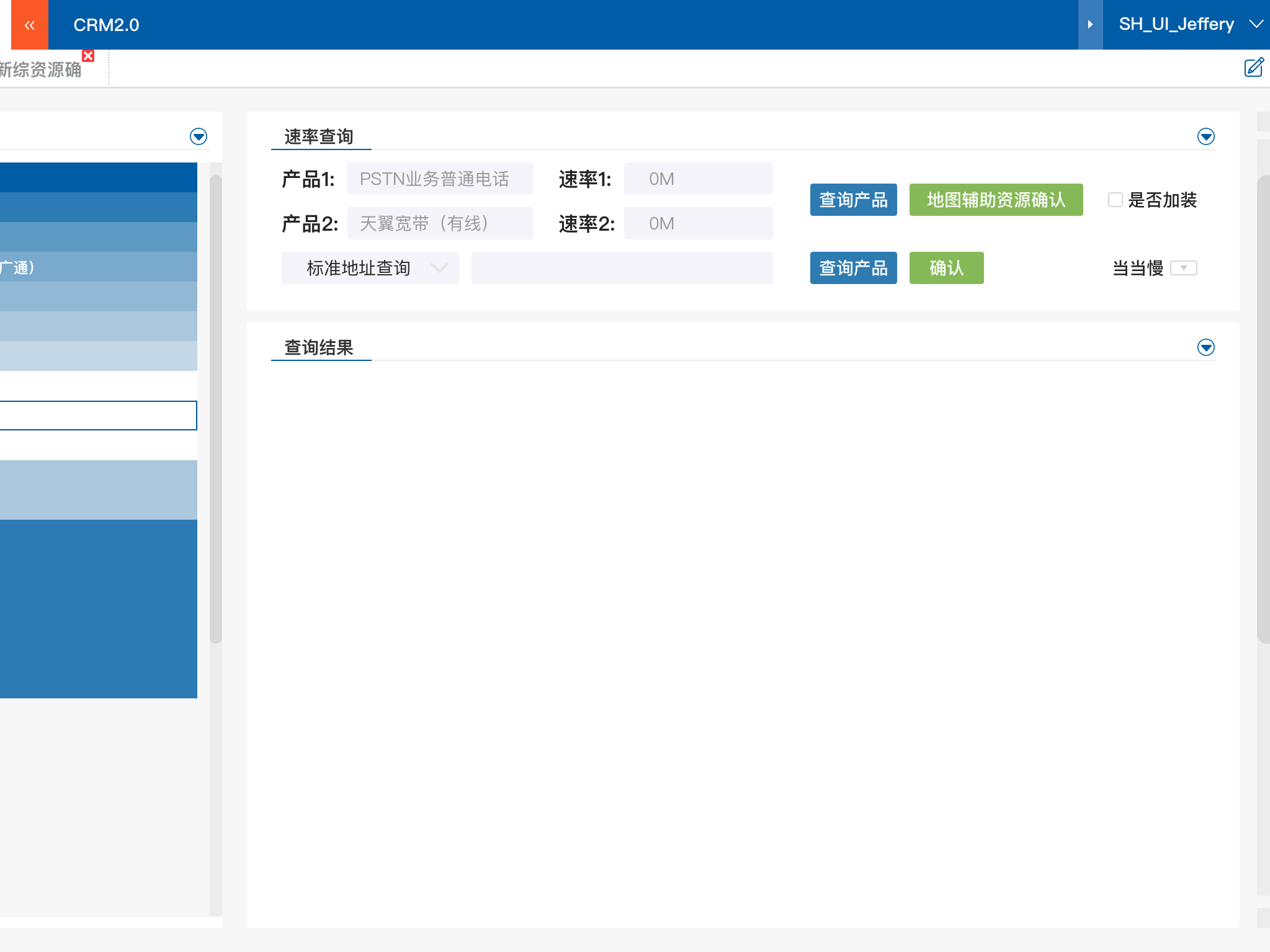Click the left panel vertical scrollbar

tap(215, 409)
